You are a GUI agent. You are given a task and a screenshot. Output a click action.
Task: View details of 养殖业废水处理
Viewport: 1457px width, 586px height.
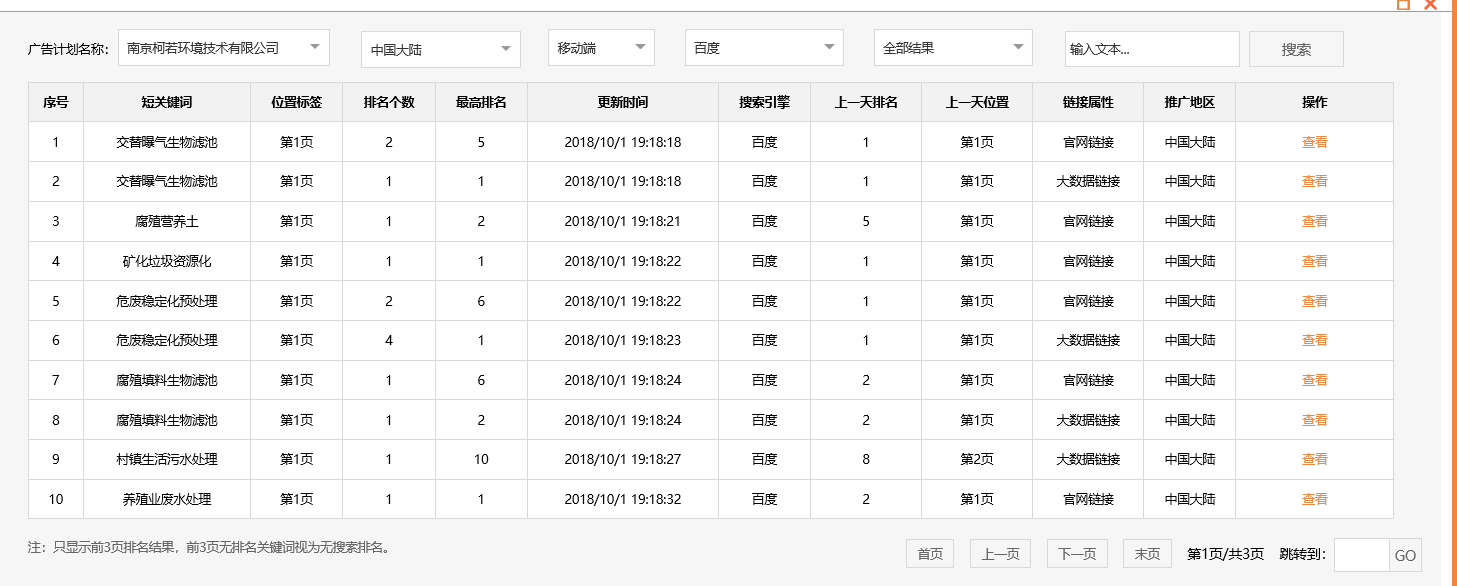point(1313,499)
